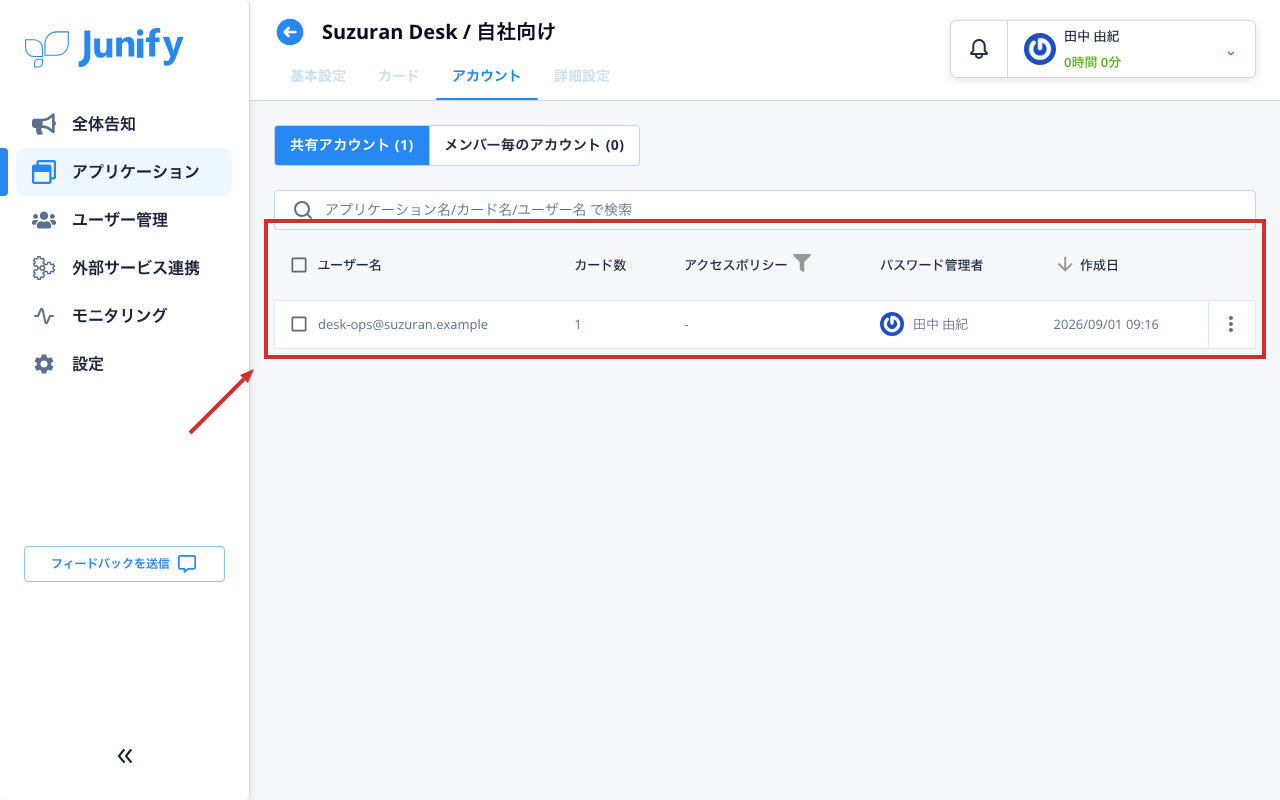
Task: Open row actions menu for desk-ops account
Action: 1231,324
